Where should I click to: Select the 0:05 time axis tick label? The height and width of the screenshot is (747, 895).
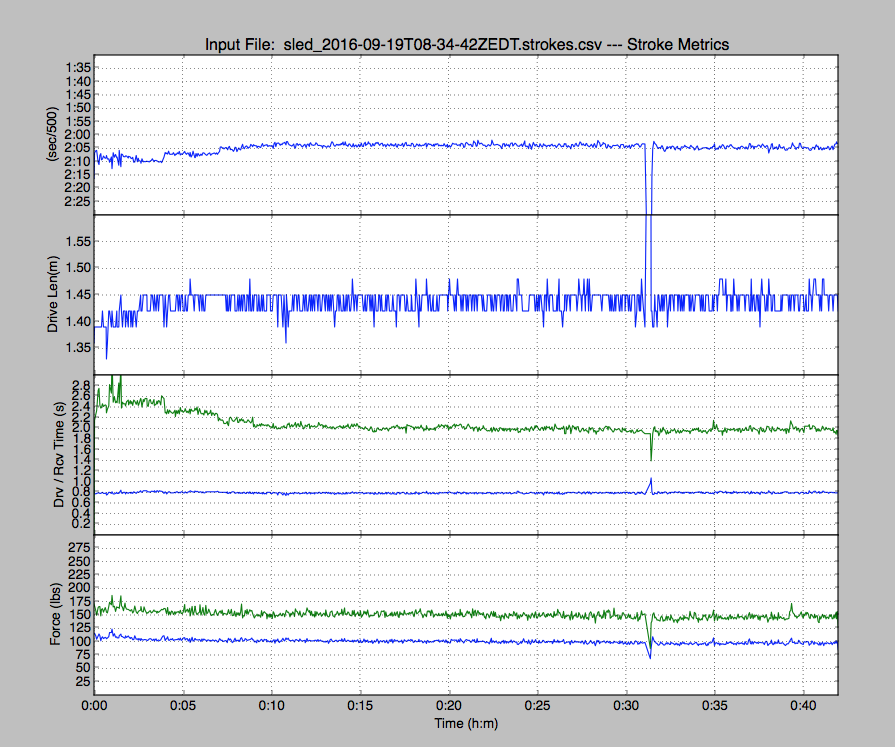183,705
